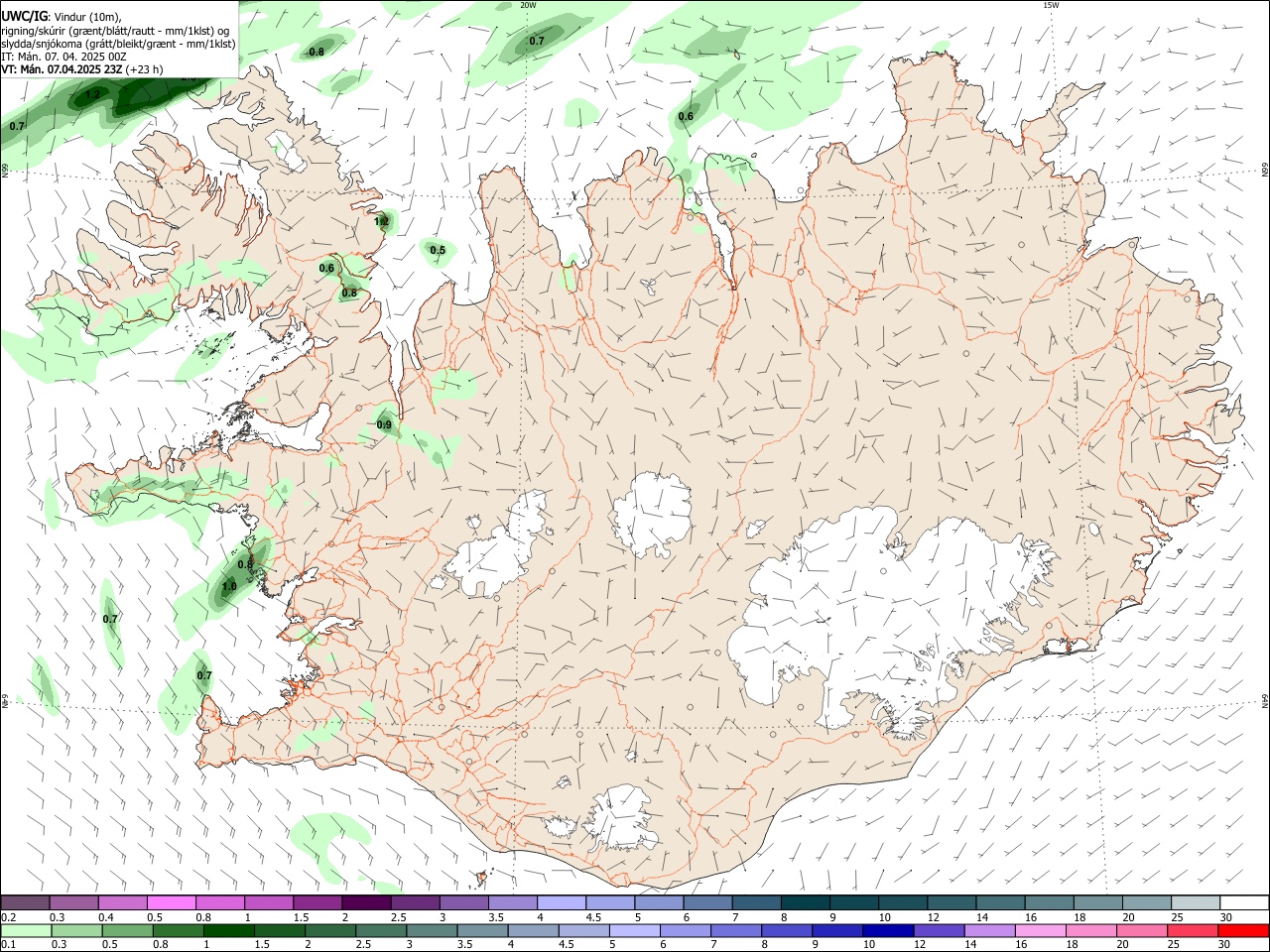Click the 'UWC/IG' title text
1270x952 pixels.
(x=24, y=15)
